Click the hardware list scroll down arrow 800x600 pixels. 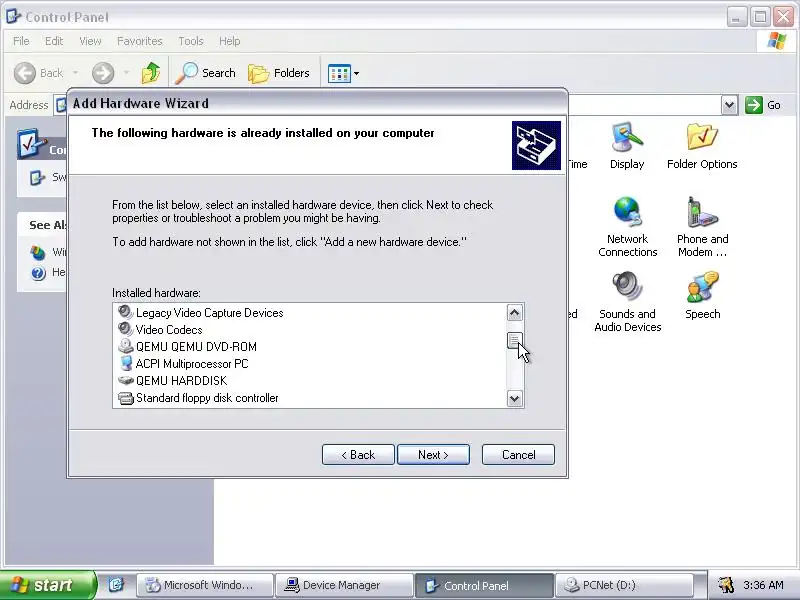pos(514,398)
